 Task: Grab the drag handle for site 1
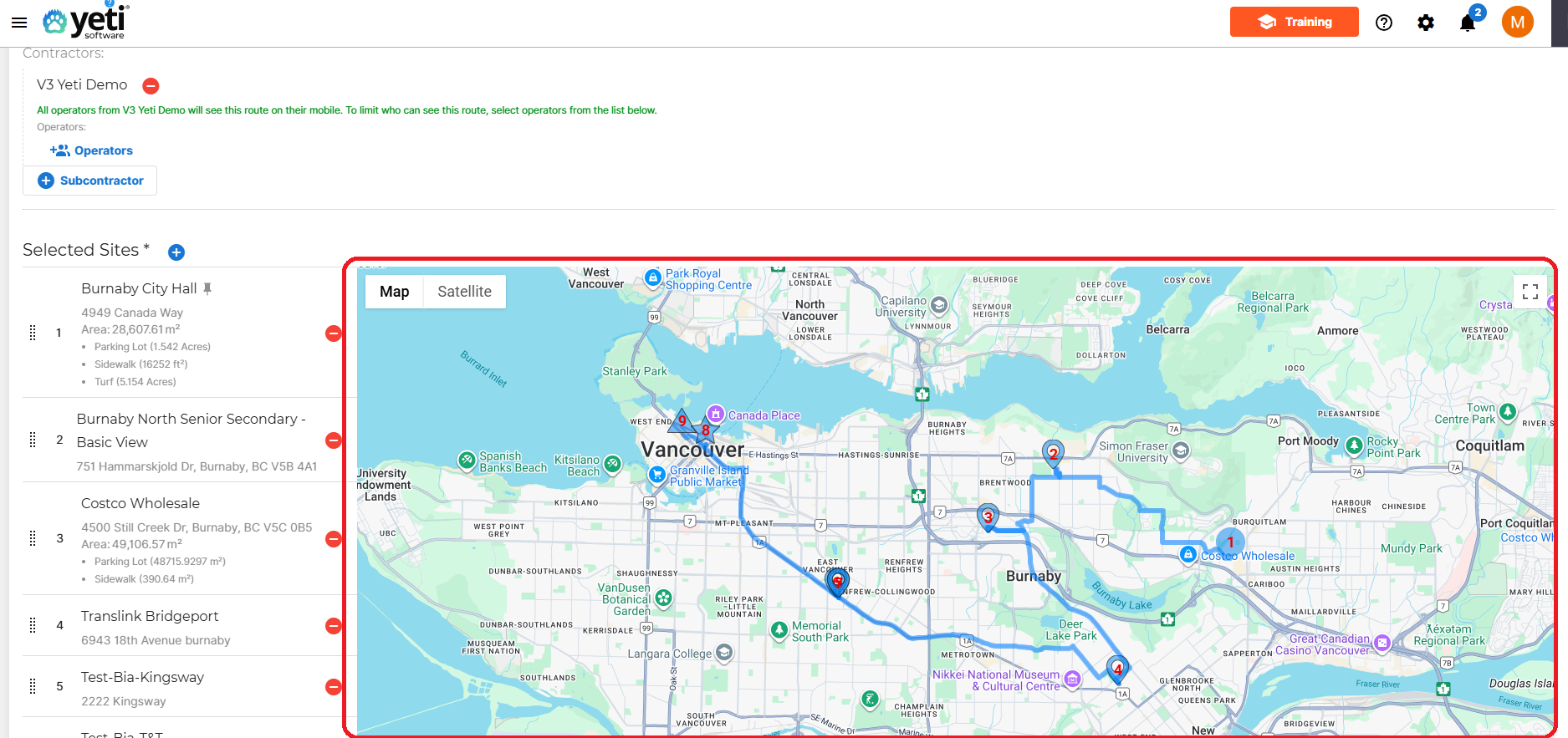(33, 333)
